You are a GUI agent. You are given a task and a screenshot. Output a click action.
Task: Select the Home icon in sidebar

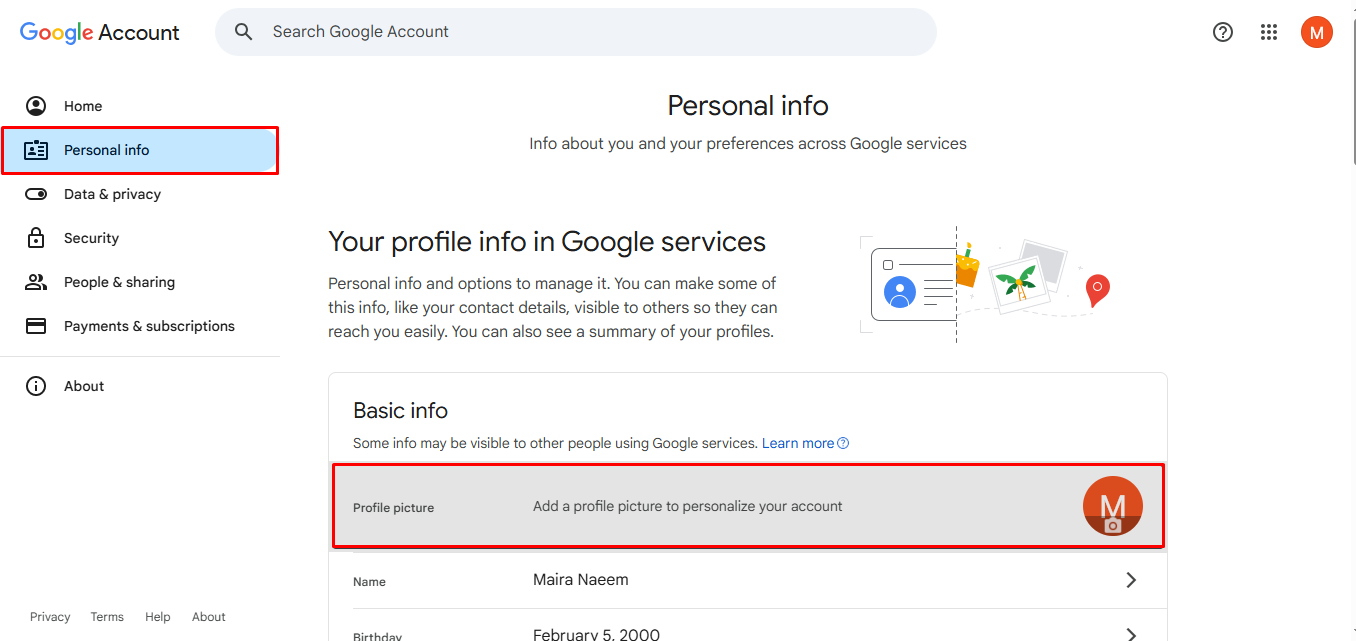tap(36, 105)
